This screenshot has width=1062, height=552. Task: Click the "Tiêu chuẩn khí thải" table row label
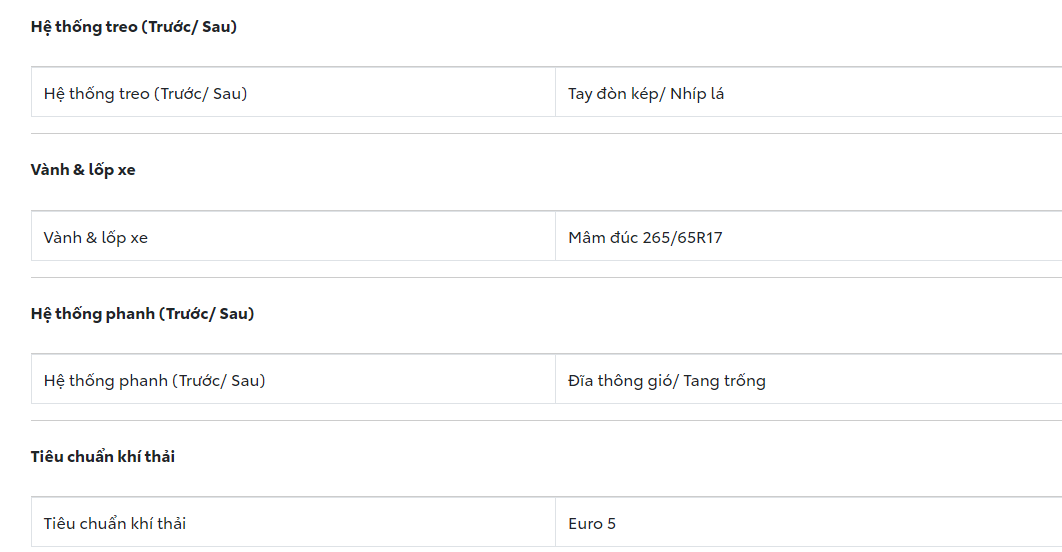pyautogui.click(x=115, y=524)
